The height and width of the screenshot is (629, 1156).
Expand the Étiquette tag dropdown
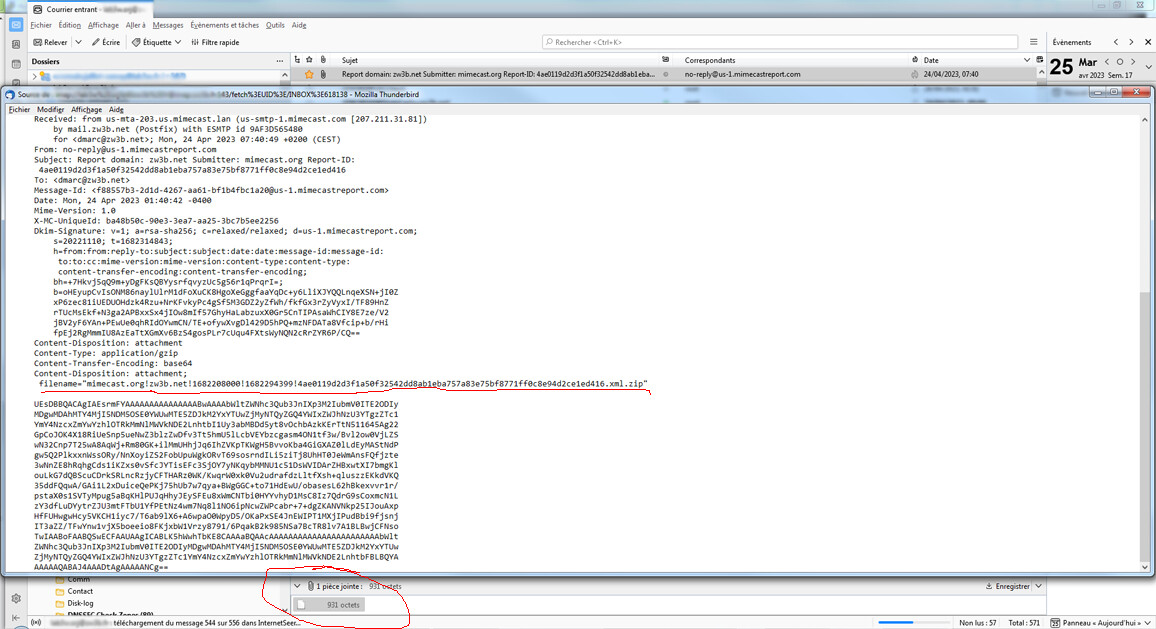coord(178,43)
